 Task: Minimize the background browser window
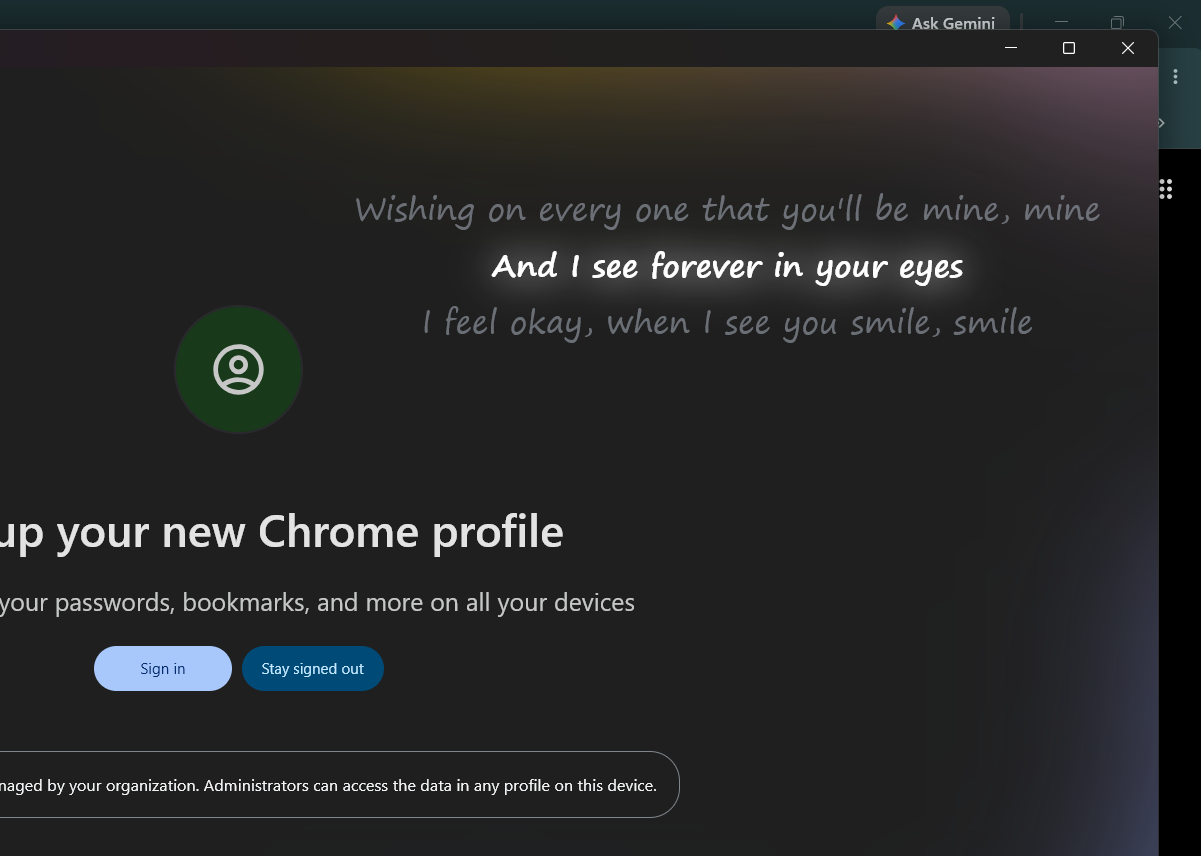pyautogui.click(x=1062, y=22)
